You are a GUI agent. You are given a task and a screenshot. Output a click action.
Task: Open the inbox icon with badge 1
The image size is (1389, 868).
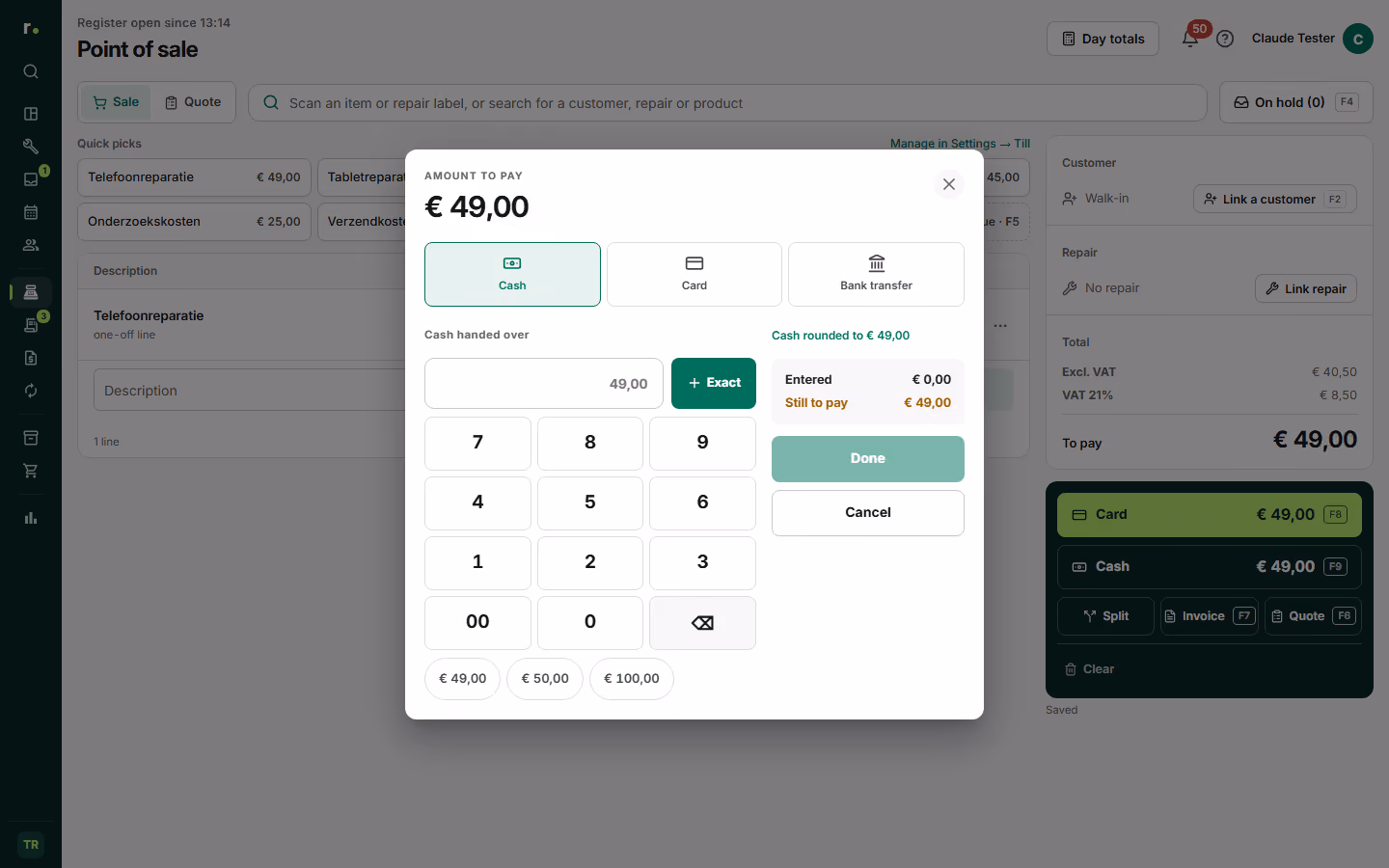click(31, 179)
